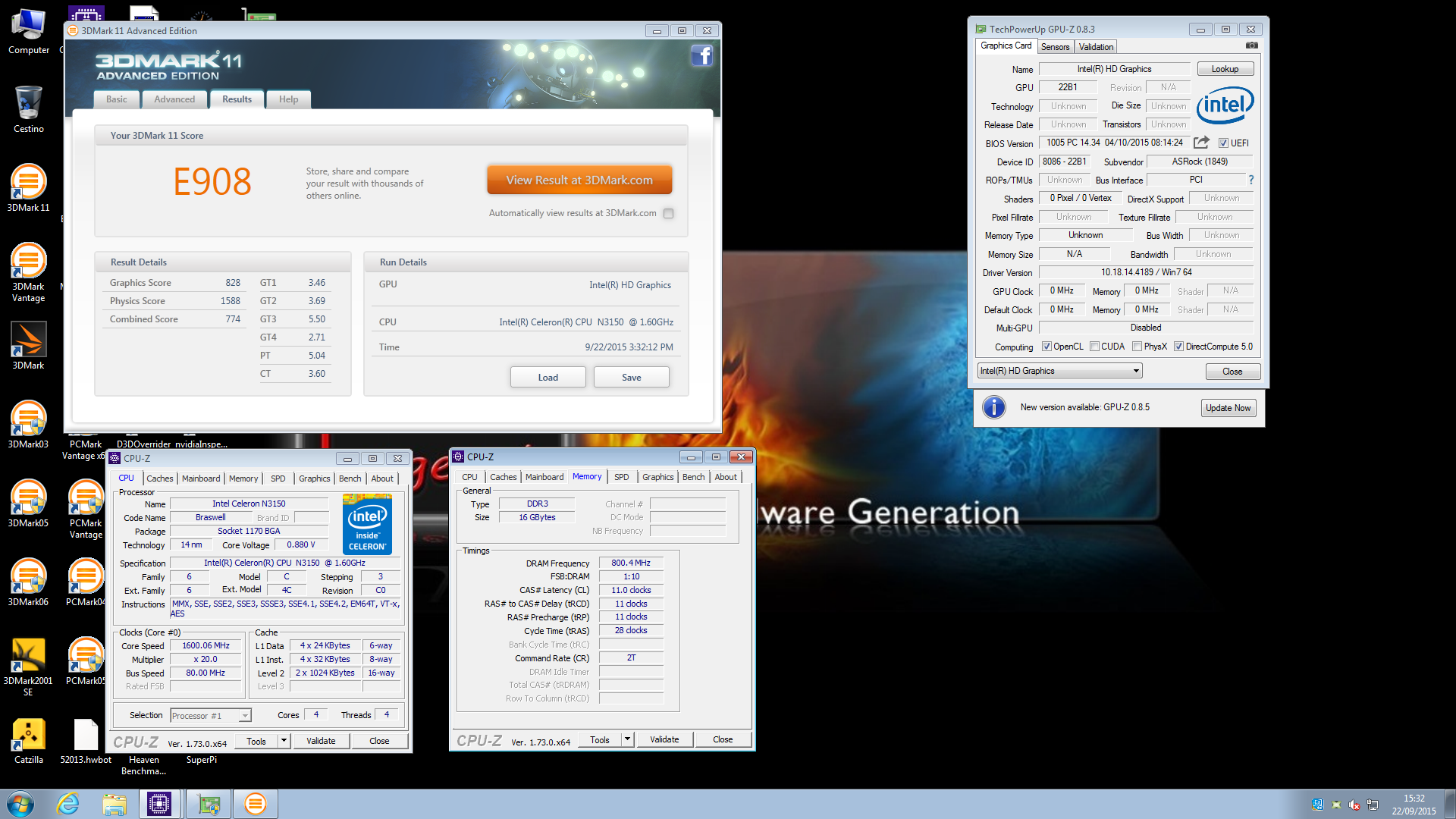Click the GPU-Z Name field 'Intel(R) HD Graphics'

1114,69
